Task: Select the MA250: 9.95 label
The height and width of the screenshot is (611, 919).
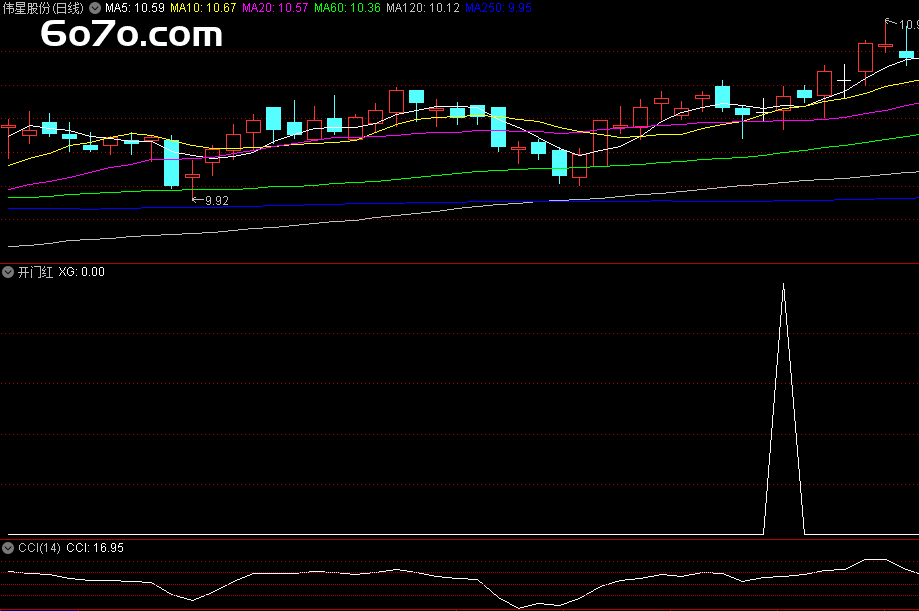Action: click(x=498, y=8)
